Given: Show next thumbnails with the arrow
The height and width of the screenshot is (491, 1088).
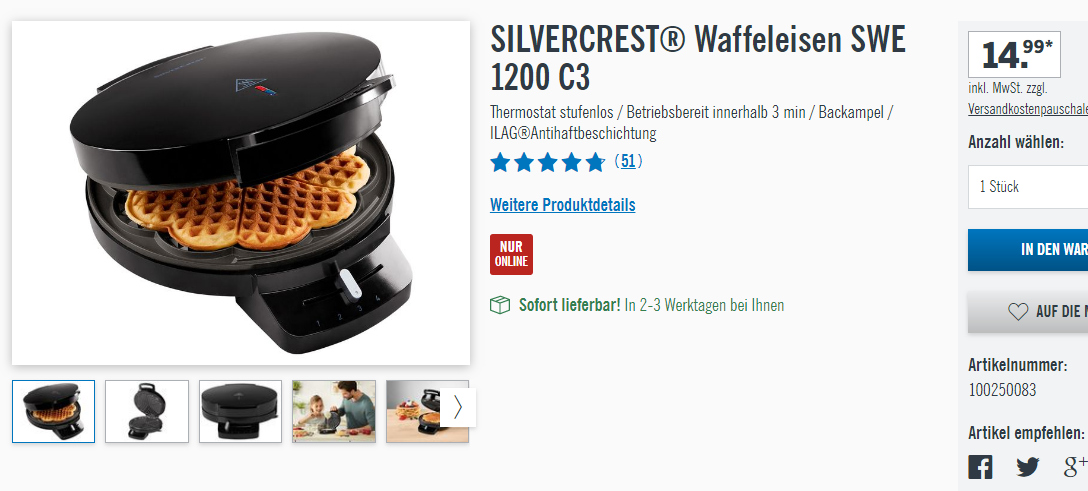Looking at the screenshot, I should click(457, 407).
